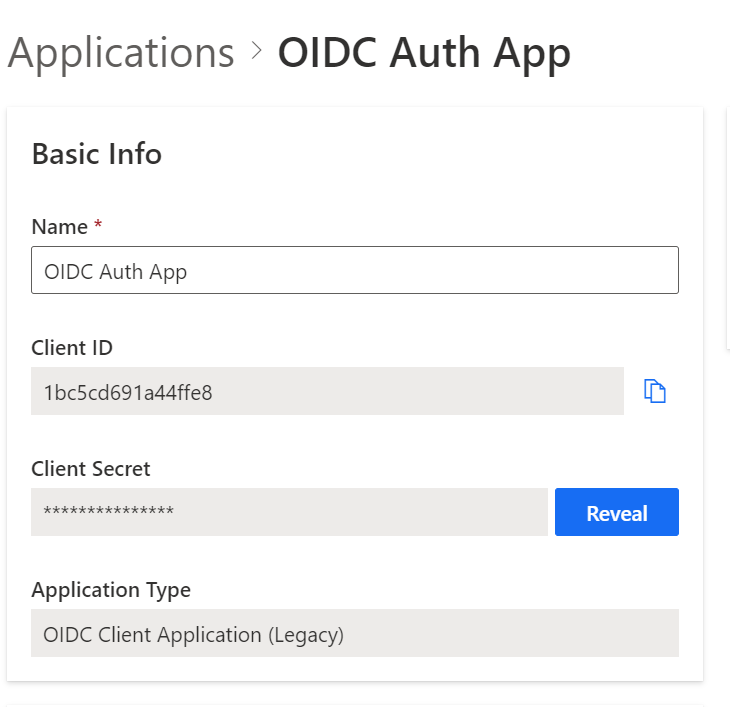The width and height of the screenshot is (730, 707).
Task: Click the masked Client Secret field
Action: pos(288,512)
